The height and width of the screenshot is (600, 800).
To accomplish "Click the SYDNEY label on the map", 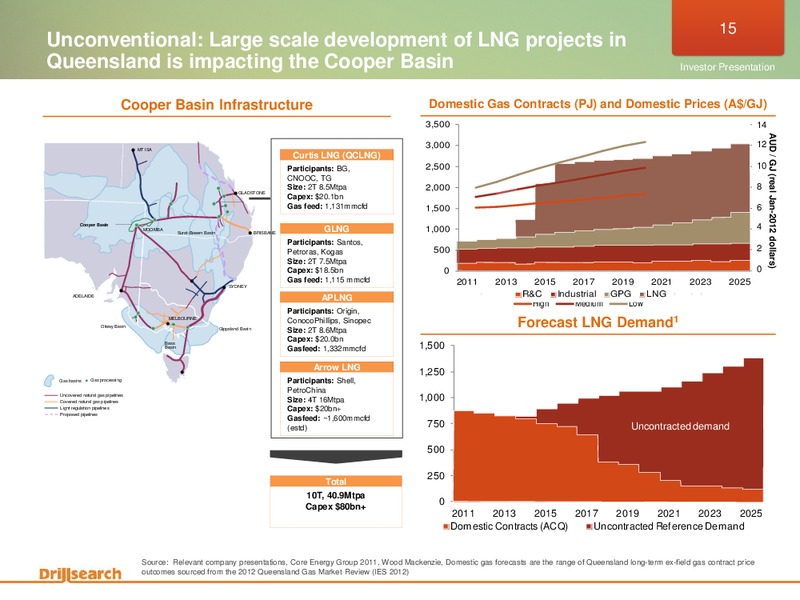I will click(238, 287).
